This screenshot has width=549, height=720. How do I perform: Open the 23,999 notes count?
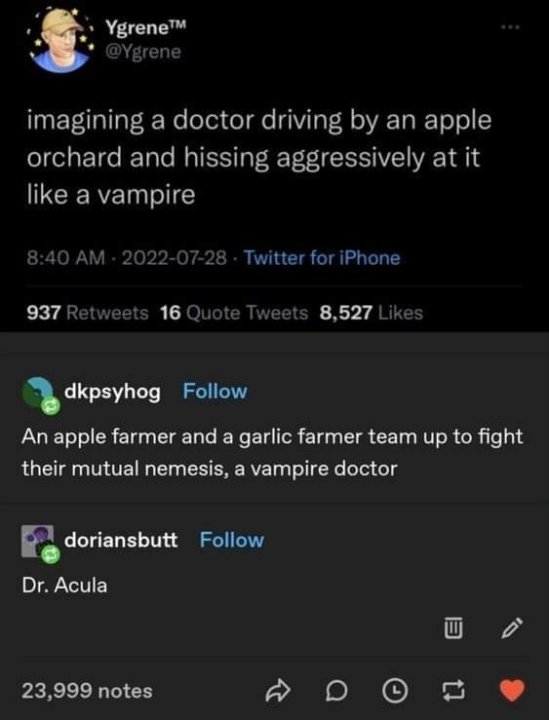pos(87,691)
